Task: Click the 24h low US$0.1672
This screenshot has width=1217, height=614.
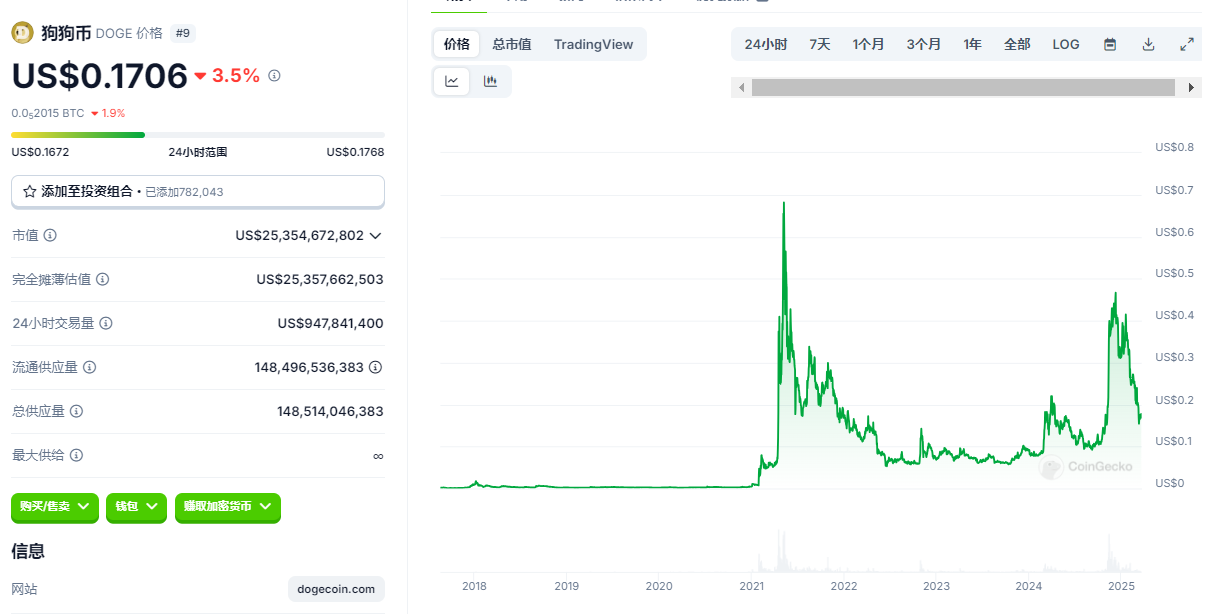Action: [40, 152]
